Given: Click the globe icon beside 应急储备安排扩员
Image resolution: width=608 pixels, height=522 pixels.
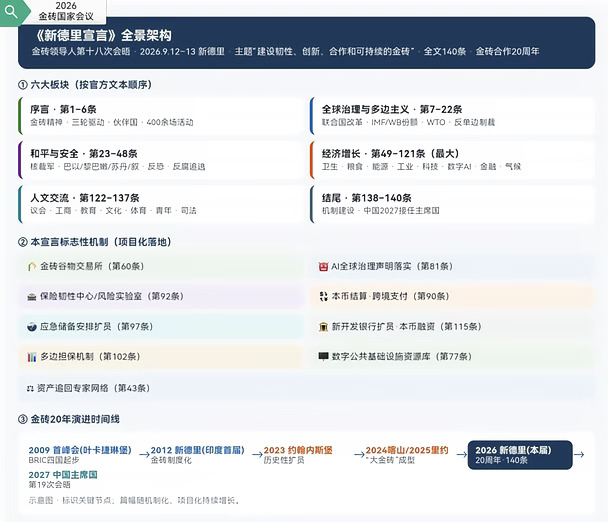Looking at the screenshot, I should point(32,327).
